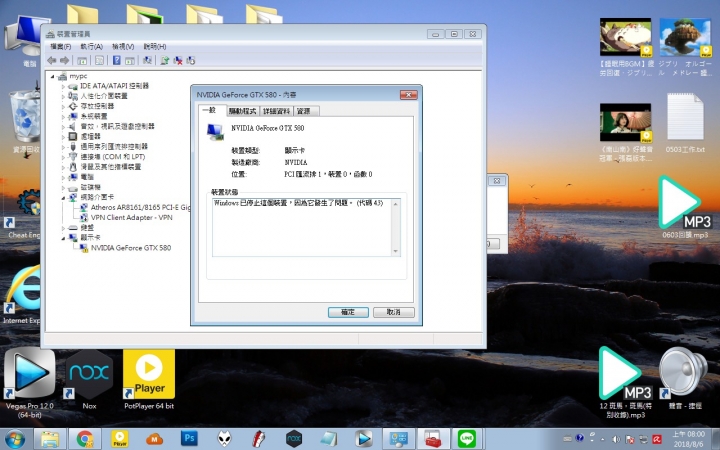
Task: Open the Windows Start button
Action: tap(16, 439)
